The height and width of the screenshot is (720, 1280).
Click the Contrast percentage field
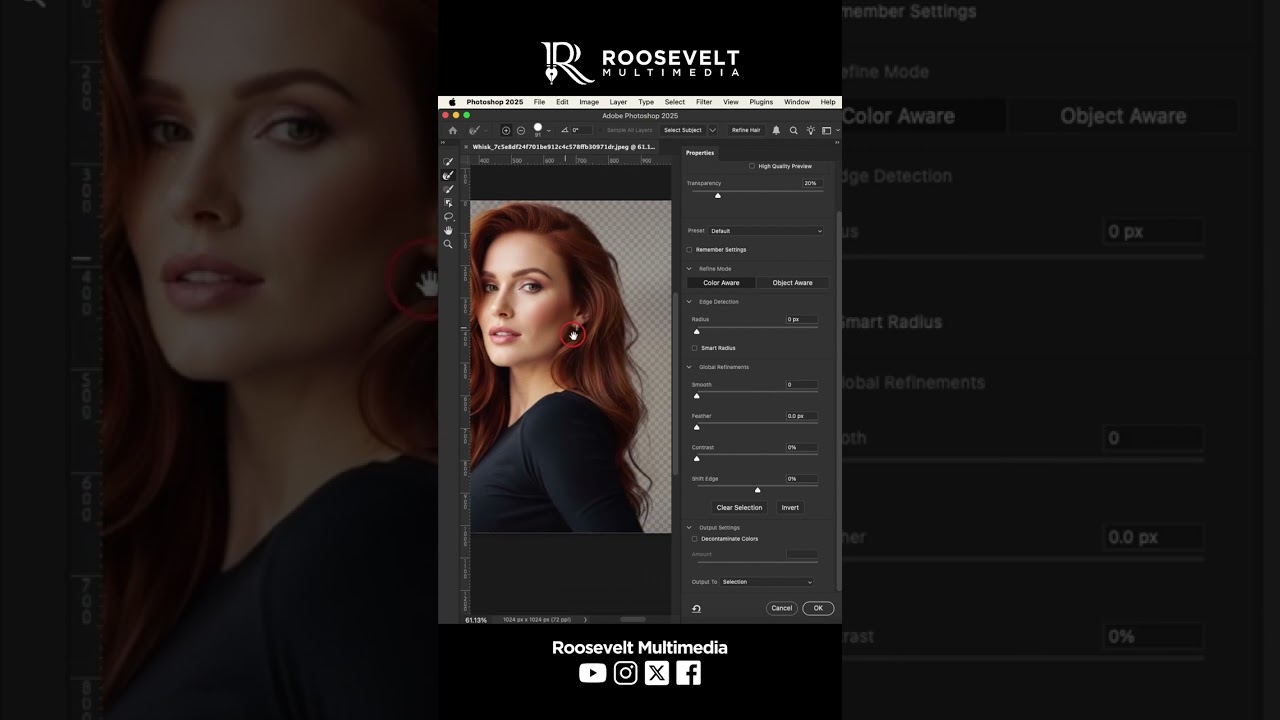[x=802, y=448]
